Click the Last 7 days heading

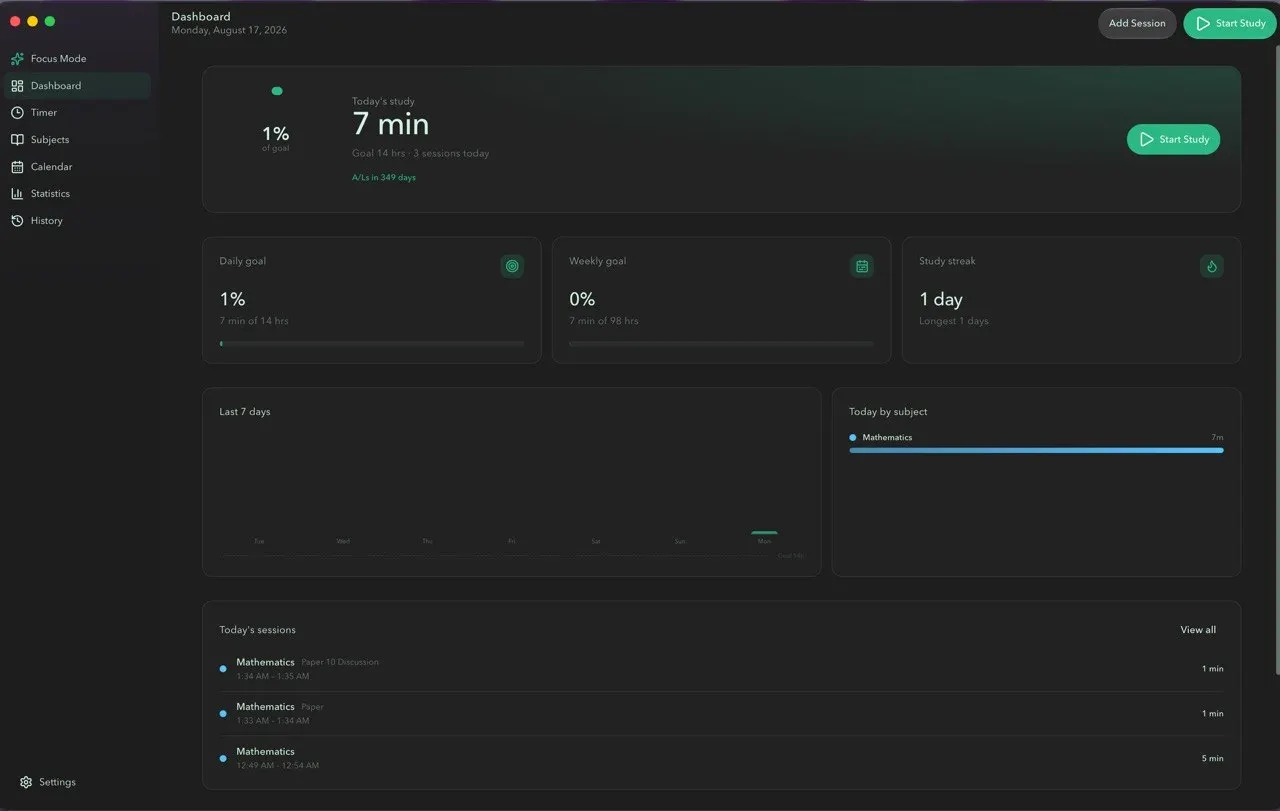coord(245,412)
